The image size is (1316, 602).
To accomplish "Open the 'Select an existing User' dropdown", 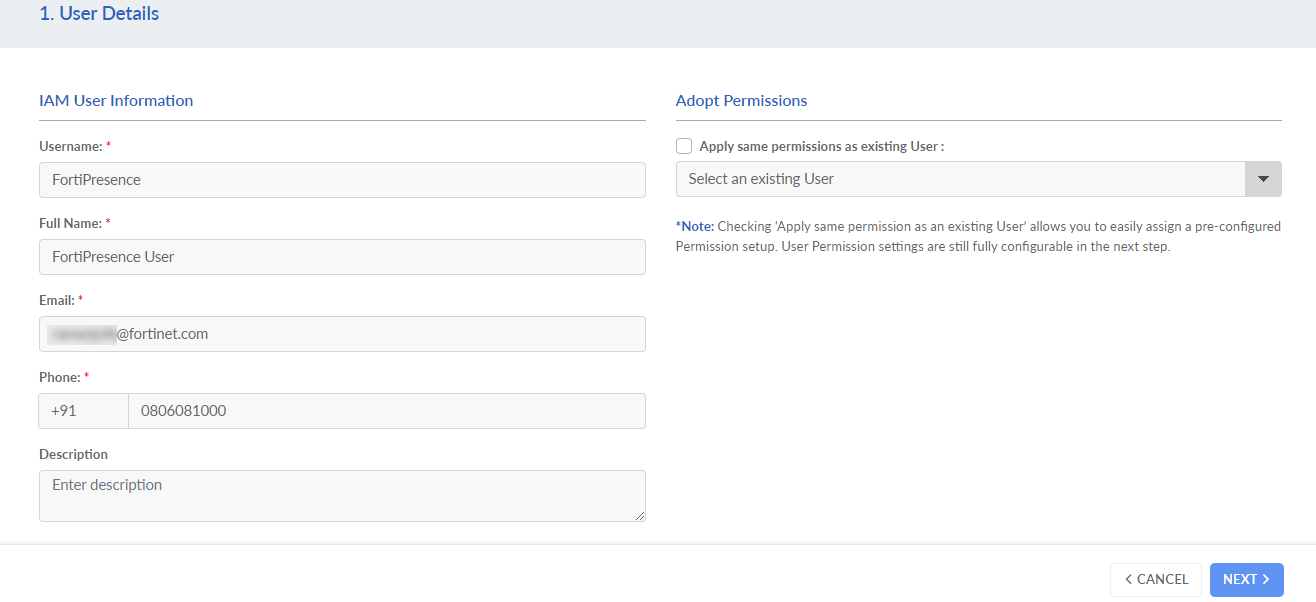I will (x=960, y=179).
